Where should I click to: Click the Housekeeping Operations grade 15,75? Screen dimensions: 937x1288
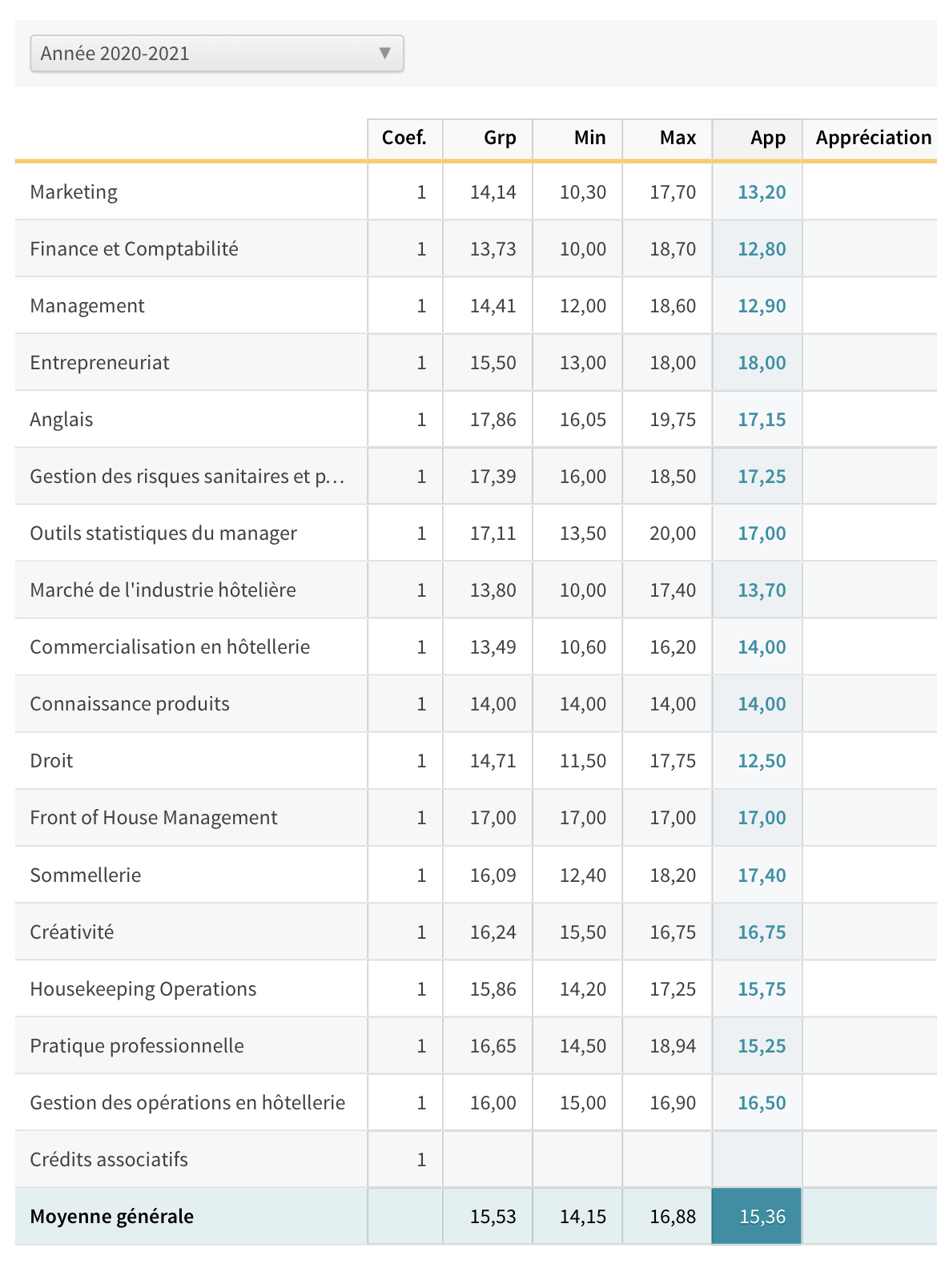pyautogui.click(x=762, y=989)
